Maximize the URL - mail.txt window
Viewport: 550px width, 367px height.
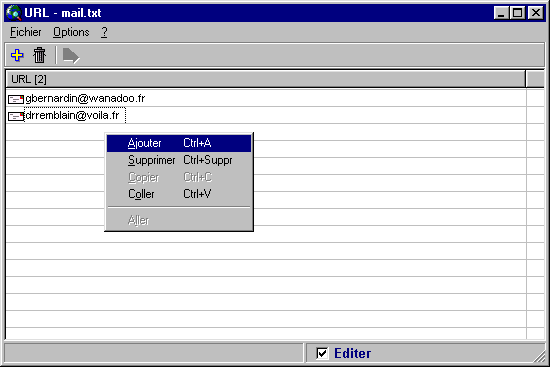(x=517, y=13)
